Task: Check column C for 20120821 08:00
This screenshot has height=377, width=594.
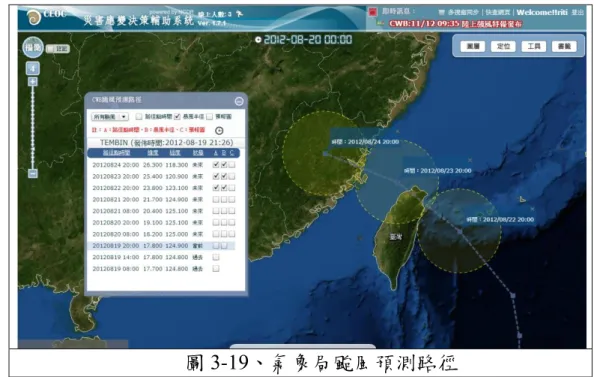Action: (232, 211)
